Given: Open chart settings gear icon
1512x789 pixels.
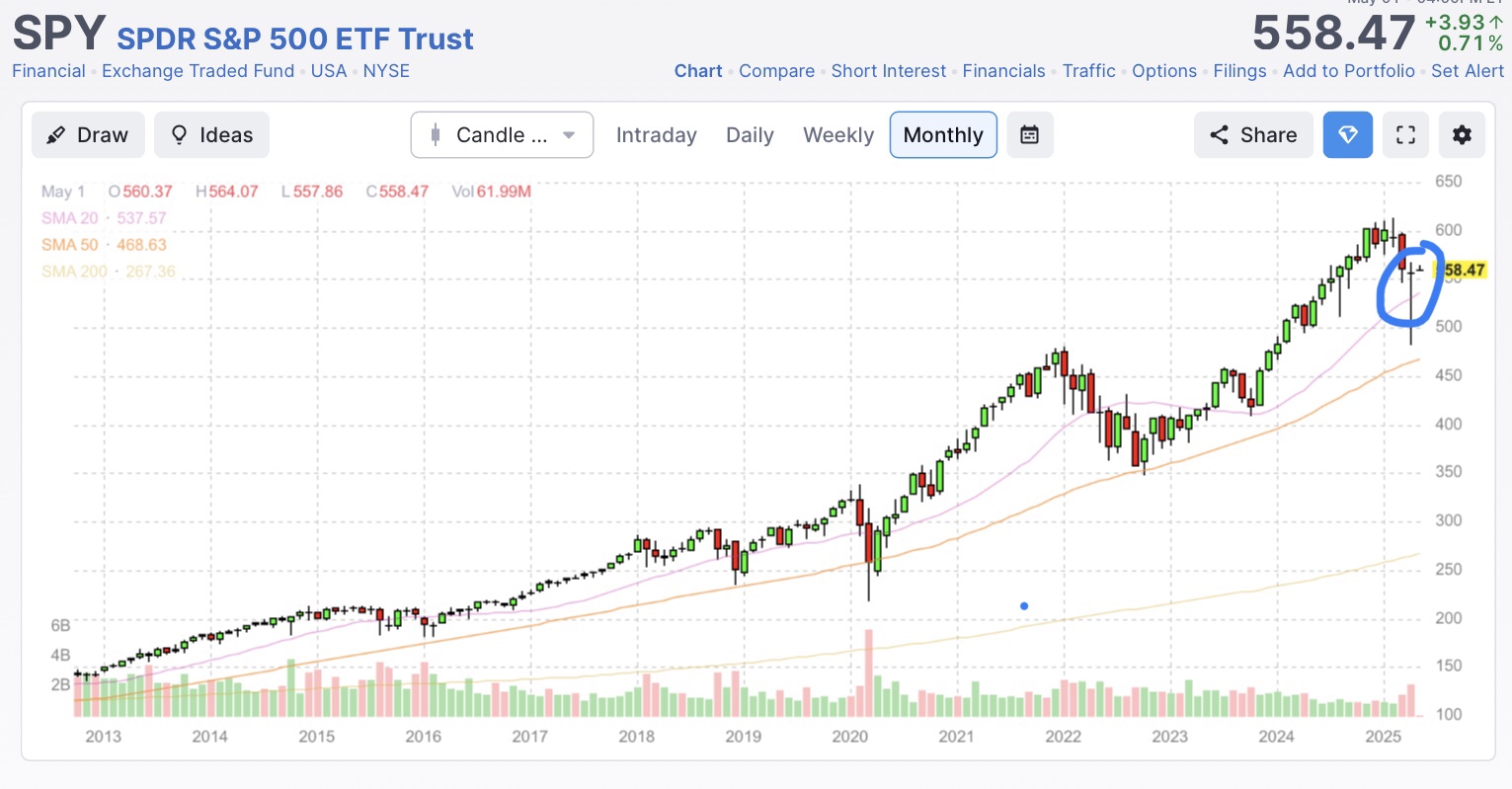Looking at the screenshot, I should (x=1462, y=135).
